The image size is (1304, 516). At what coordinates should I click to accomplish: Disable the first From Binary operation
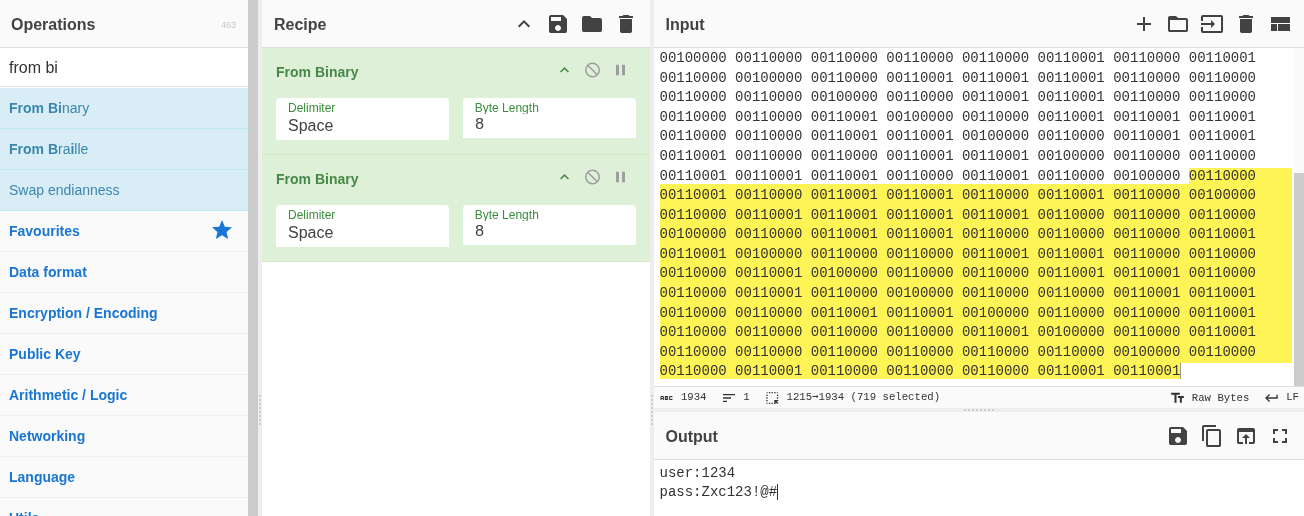click(592, 70)
